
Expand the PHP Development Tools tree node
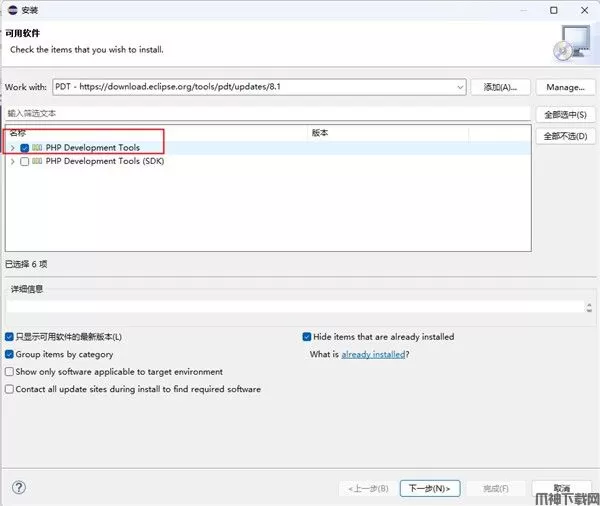tap(13, 148)
